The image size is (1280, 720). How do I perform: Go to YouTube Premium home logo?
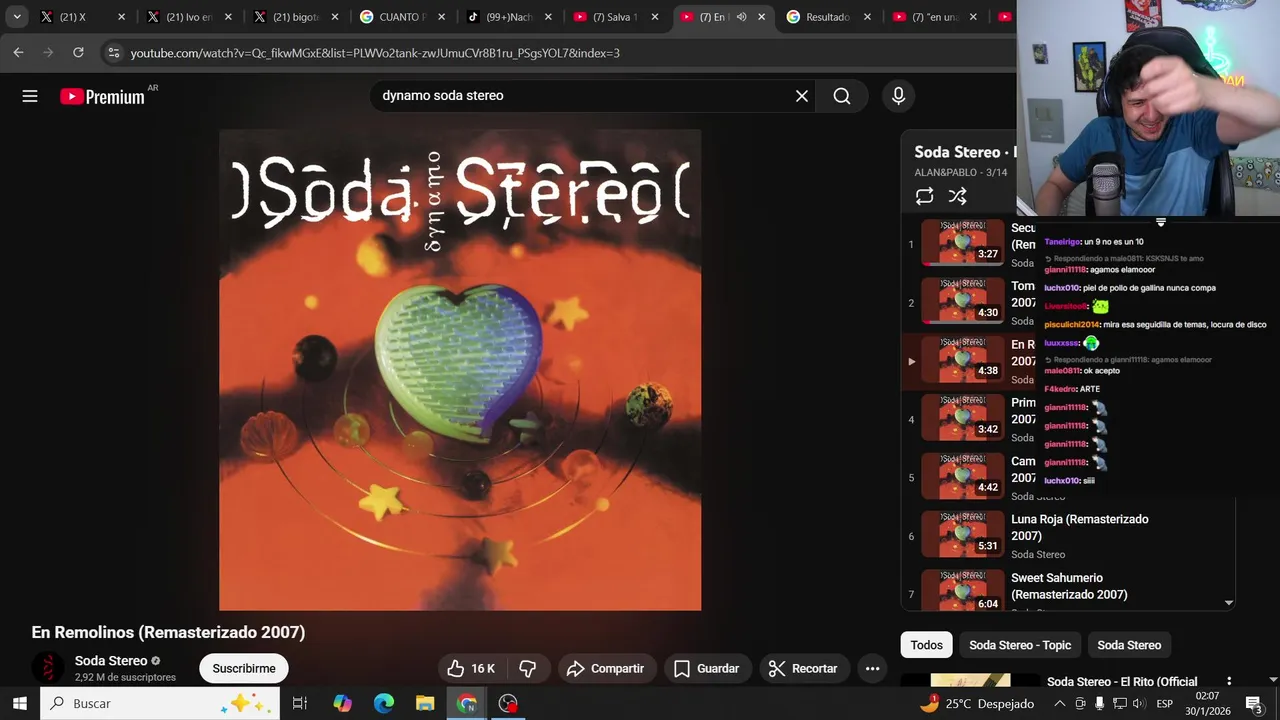(103, 96)
